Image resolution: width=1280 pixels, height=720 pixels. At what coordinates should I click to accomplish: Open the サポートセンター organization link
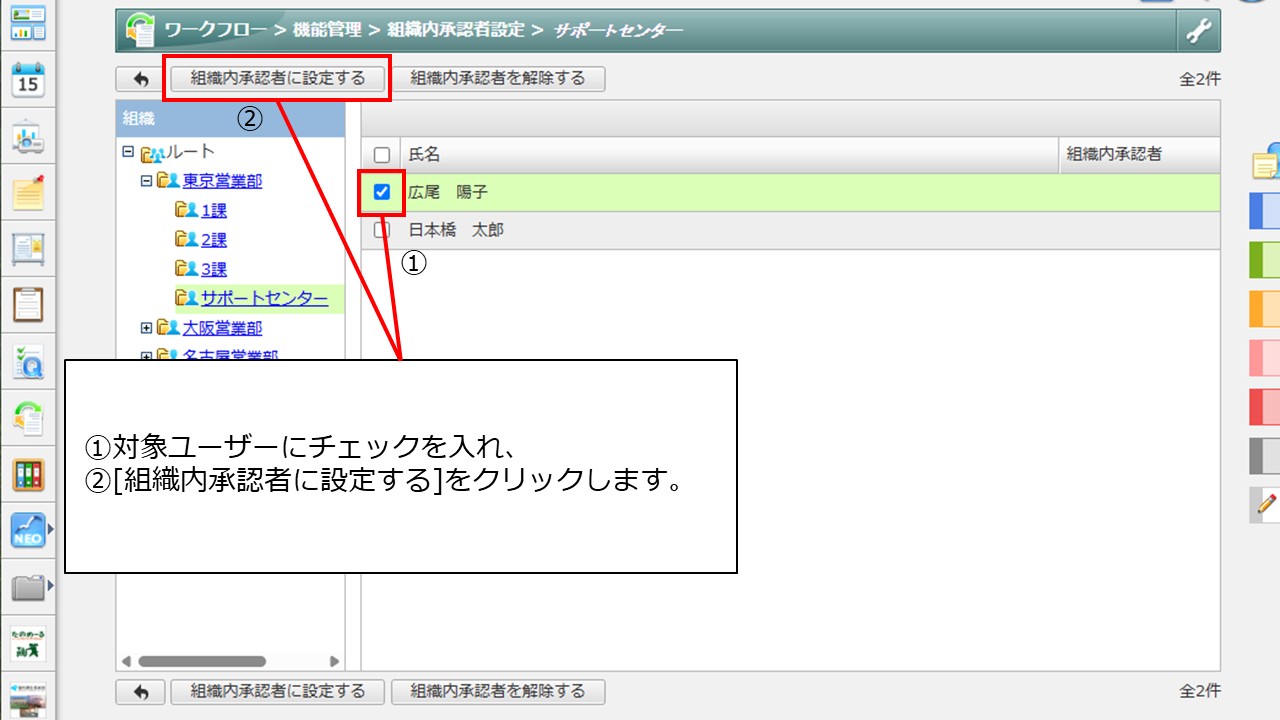click(x=264, y=298)
